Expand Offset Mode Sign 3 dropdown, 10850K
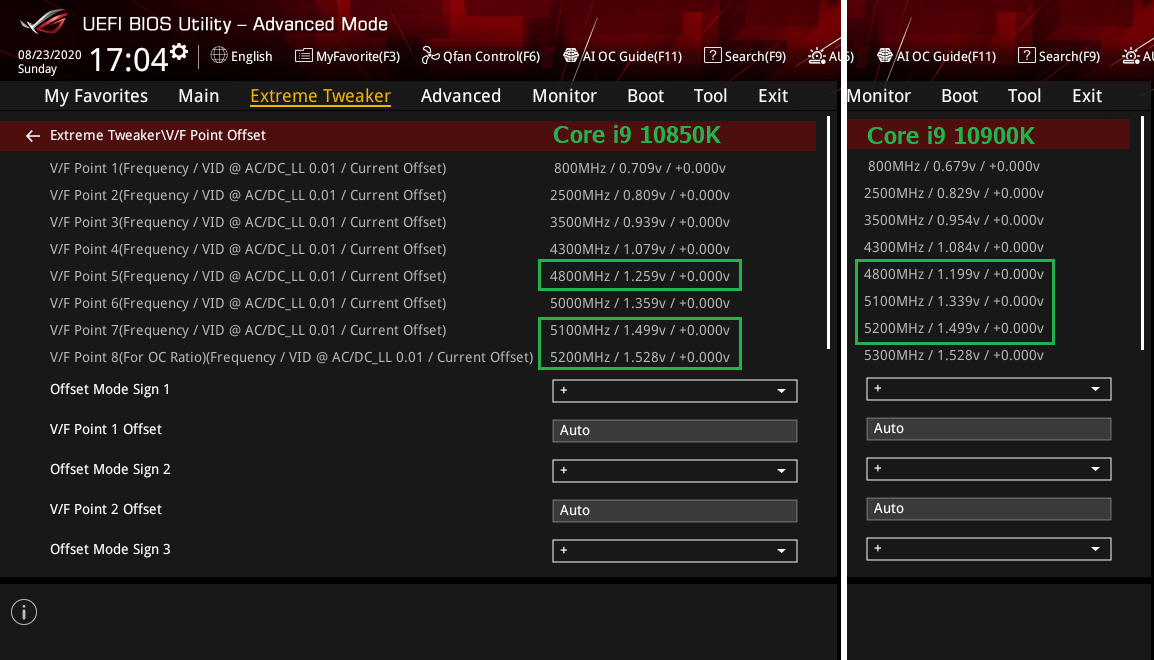The width and height of the screenshot is (1154, 660). click(x=674, y=550)
